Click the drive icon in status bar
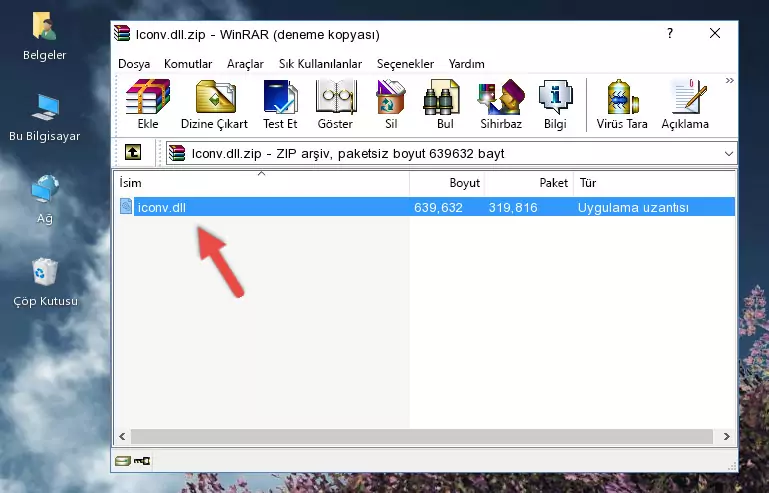The height and width of the screenshot is (493, 769). click(x=122, y=461)
